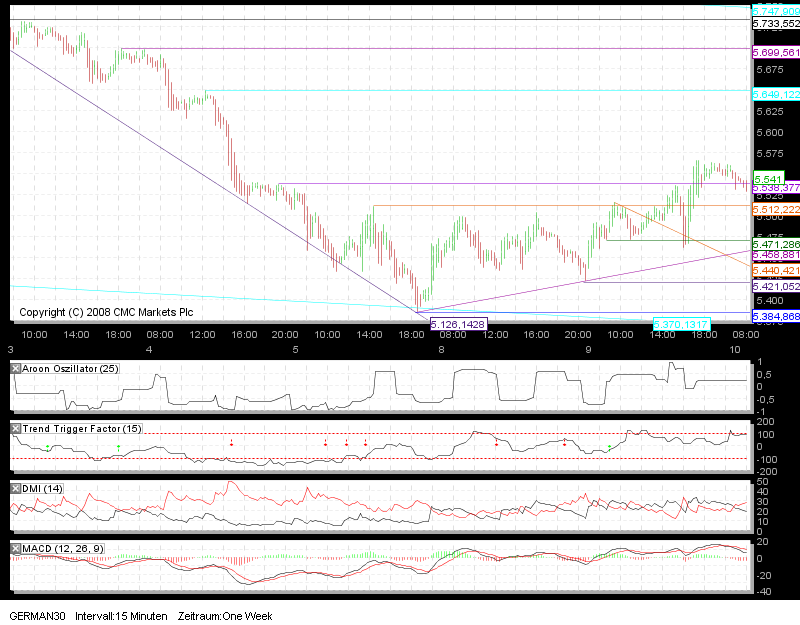Click the 5.538,377 magenta level label
This screenshot has width=800, height=625.
776,188
